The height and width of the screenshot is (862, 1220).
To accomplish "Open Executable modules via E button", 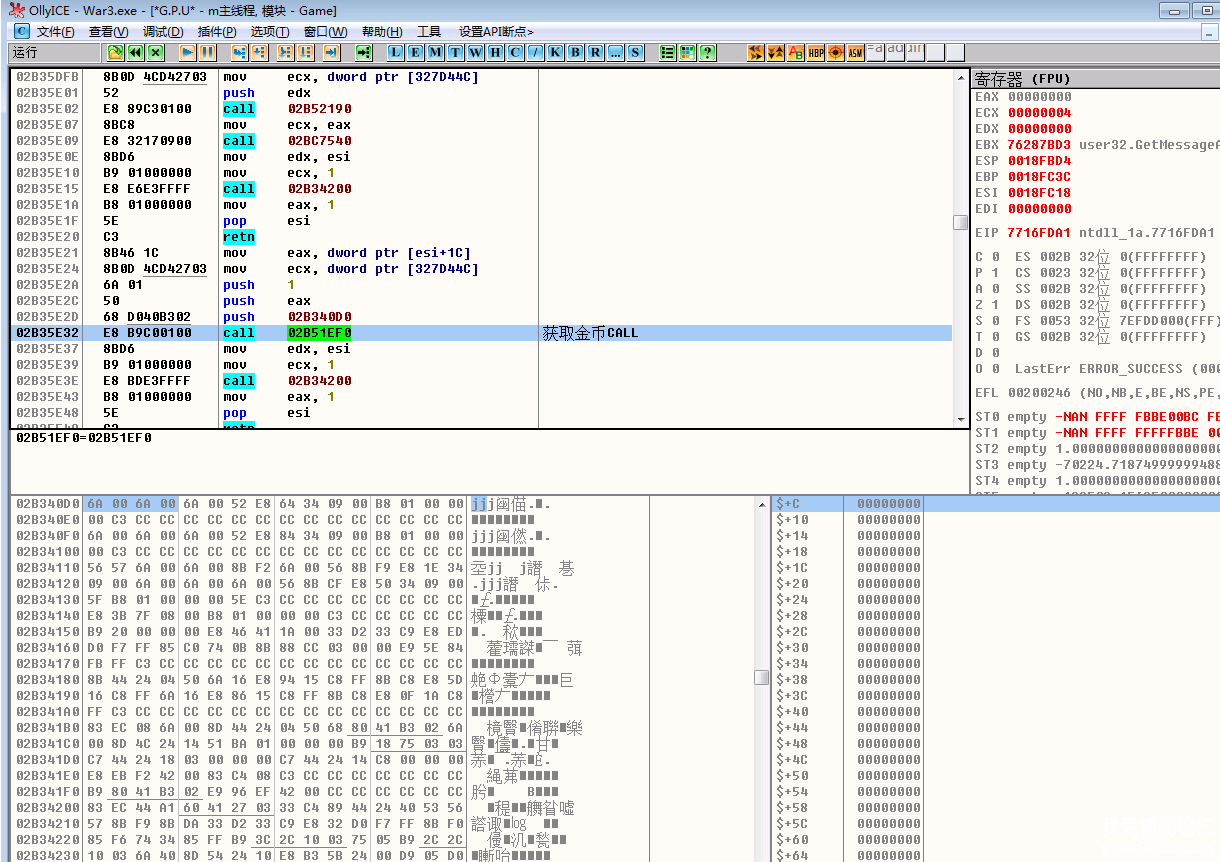I will pos(416,52).
